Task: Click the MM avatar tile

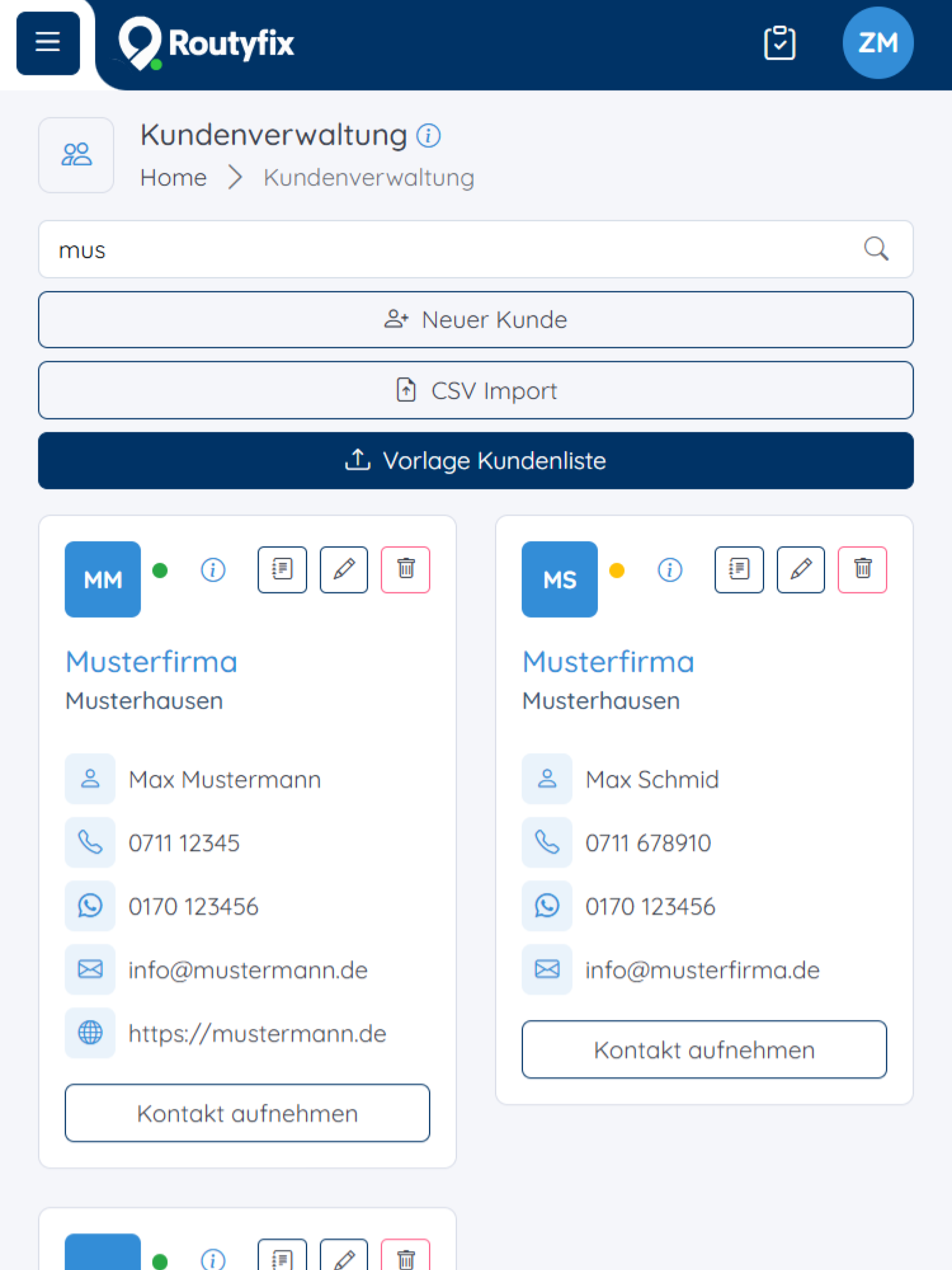Action: (x=103, y=579)
